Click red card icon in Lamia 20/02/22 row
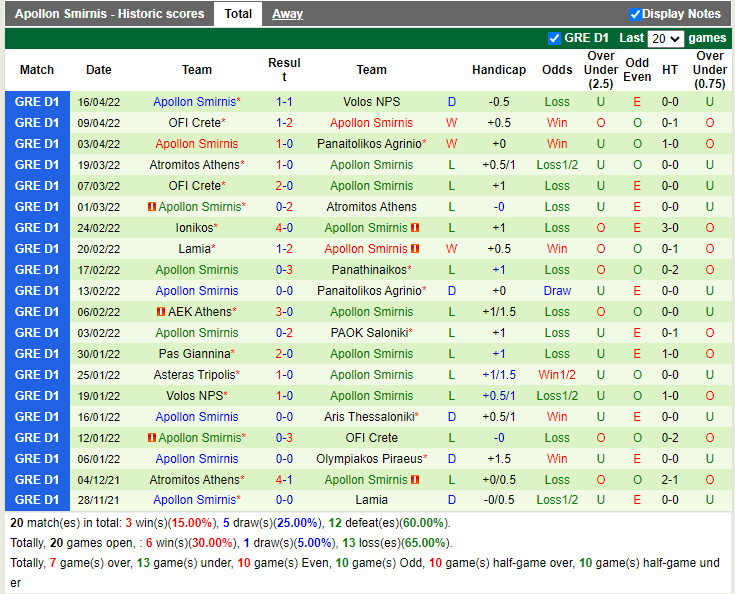 coord(415,249)
